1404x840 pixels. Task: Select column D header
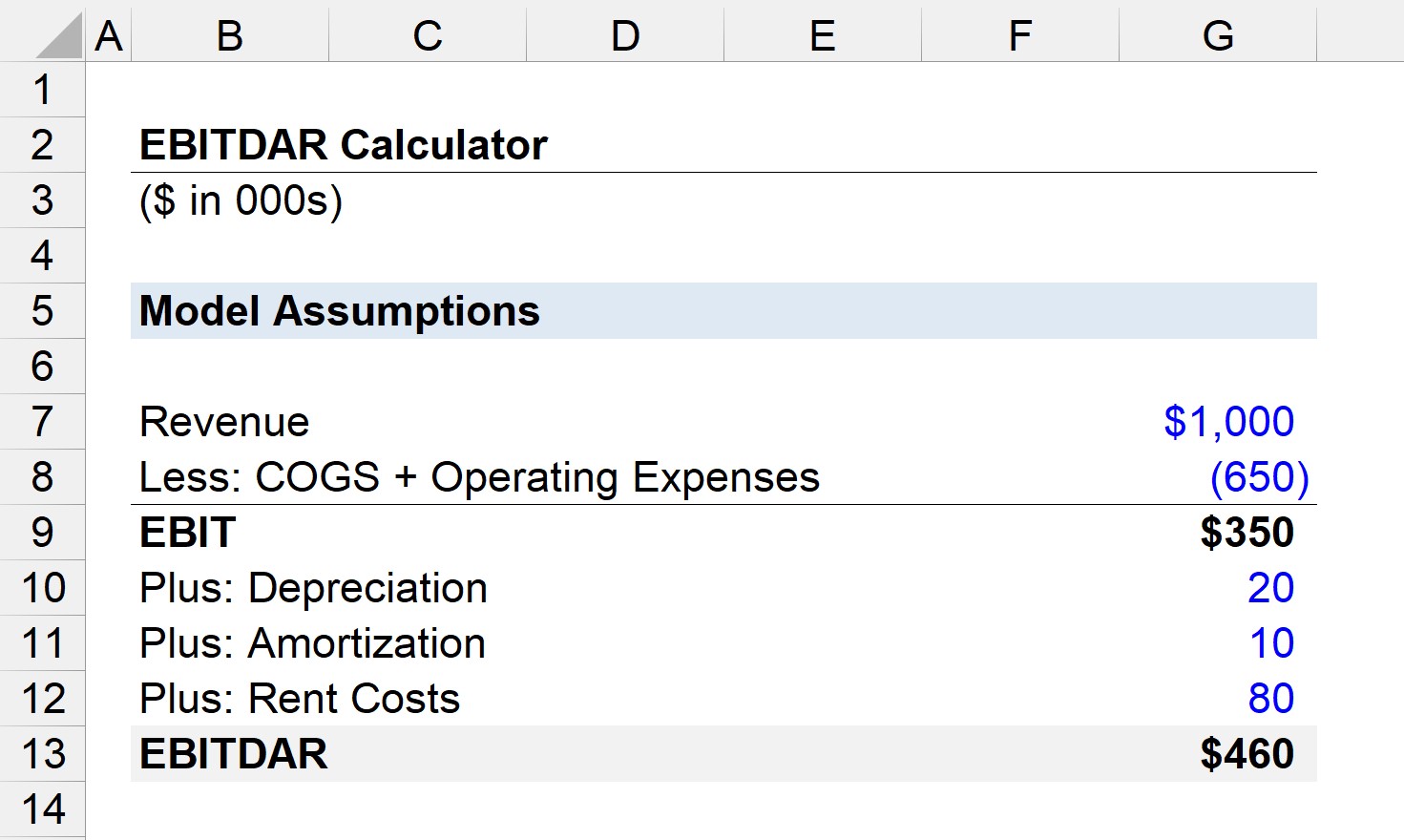(625, 35)
